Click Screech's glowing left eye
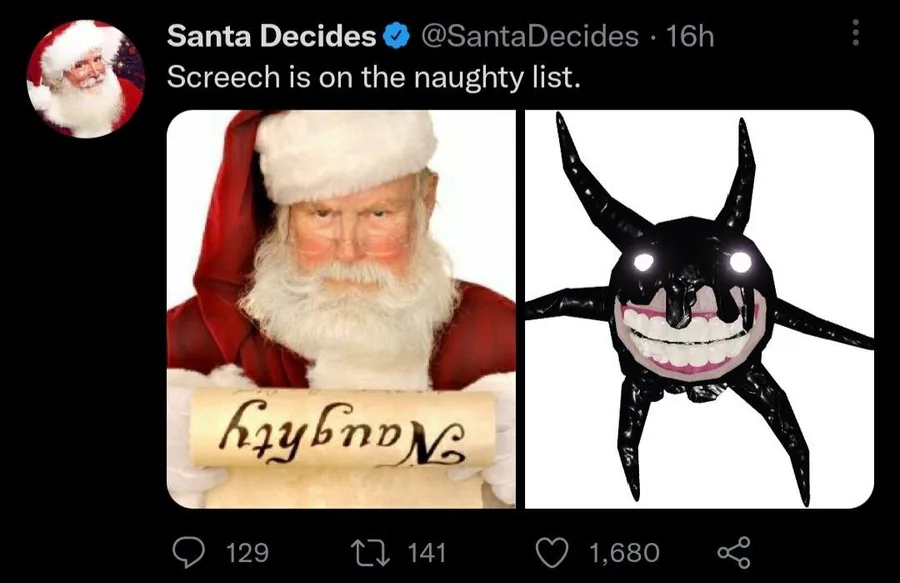Viewport: 900px width, 583px height. (644, 262)
